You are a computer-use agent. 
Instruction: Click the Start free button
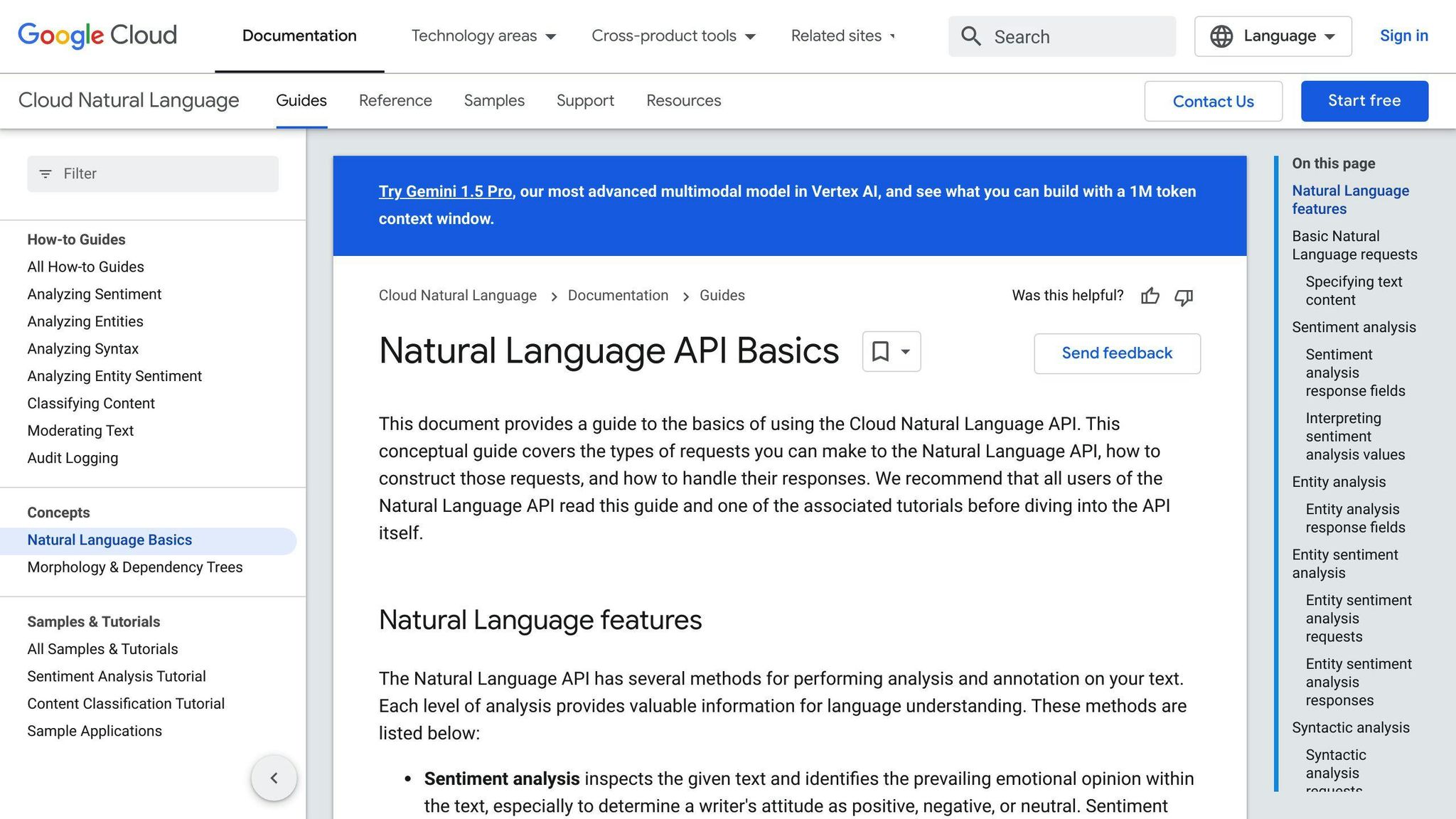coord(1364,100)
